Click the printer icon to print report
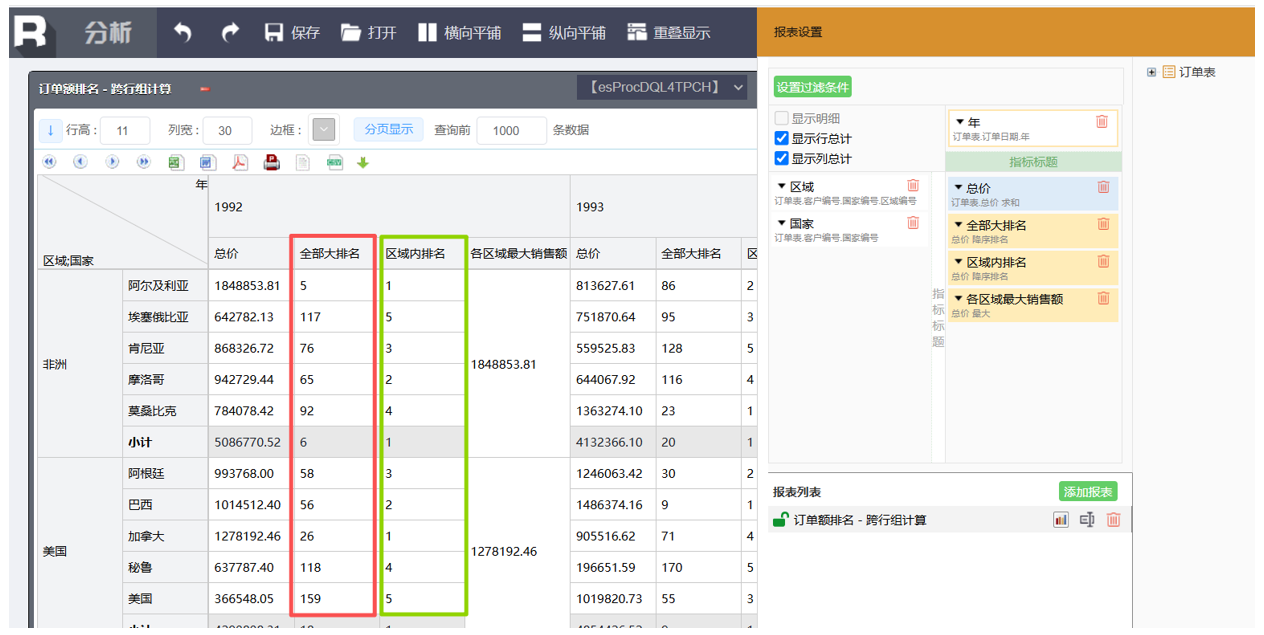 click(271, 162)
